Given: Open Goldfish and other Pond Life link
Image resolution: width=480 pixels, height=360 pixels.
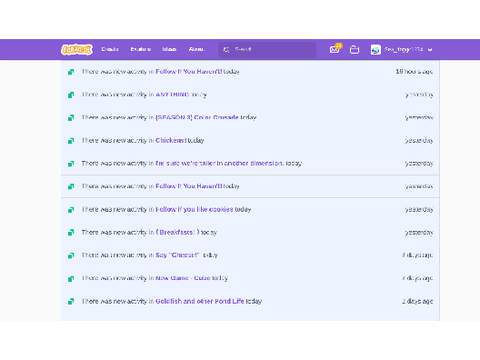Looking at the screenshot, I should click(200, 301).
